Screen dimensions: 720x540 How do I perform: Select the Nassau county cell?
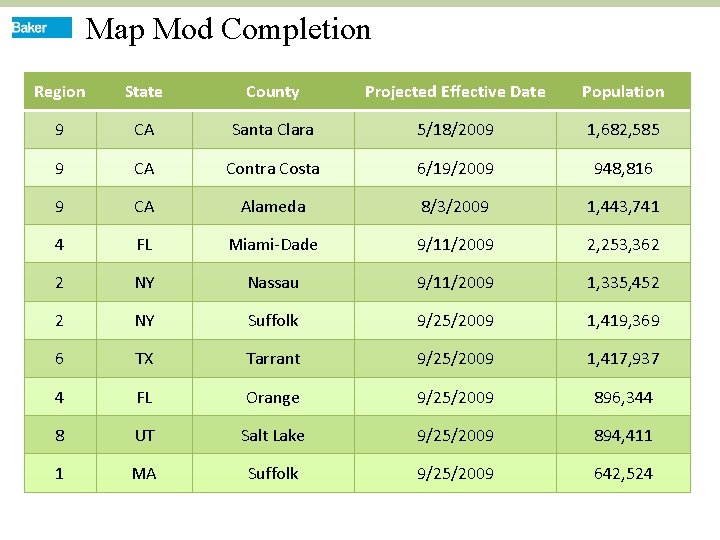(x=273, y=282)
